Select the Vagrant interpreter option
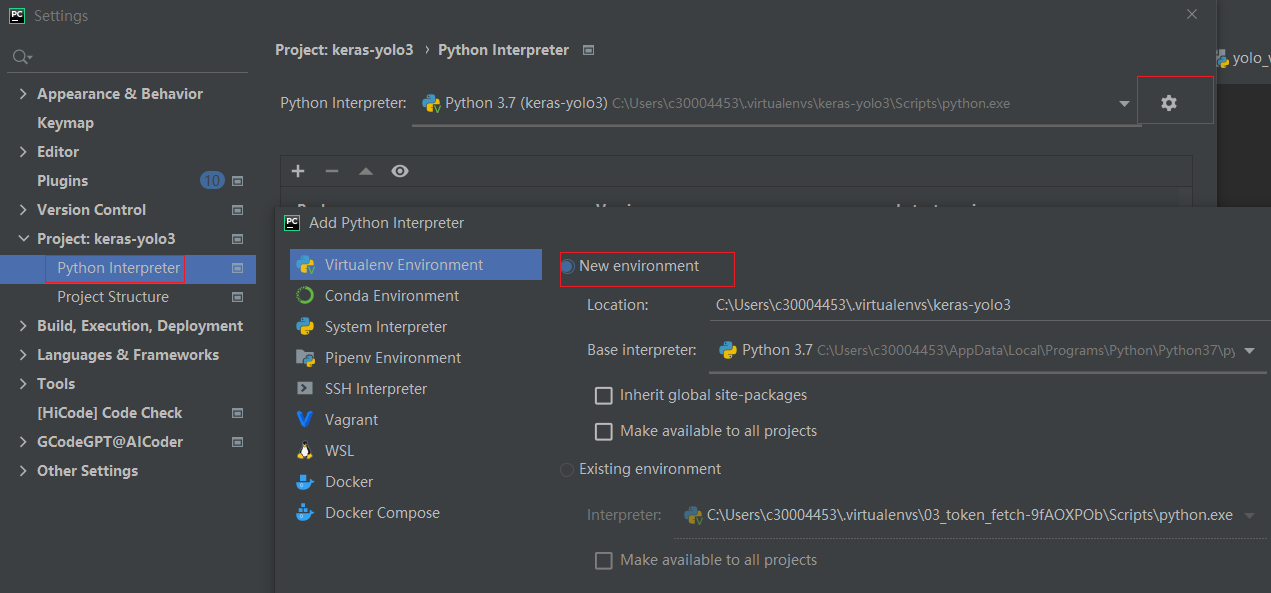The image size is (1271, 593). tap(351, 420)
